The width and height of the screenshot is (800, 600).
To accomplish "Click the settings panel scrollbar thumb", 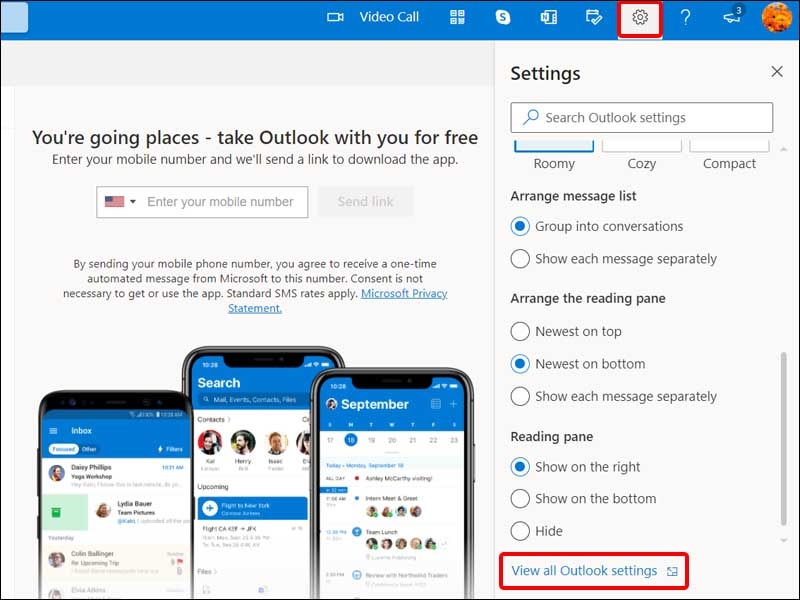I will 783,439.
